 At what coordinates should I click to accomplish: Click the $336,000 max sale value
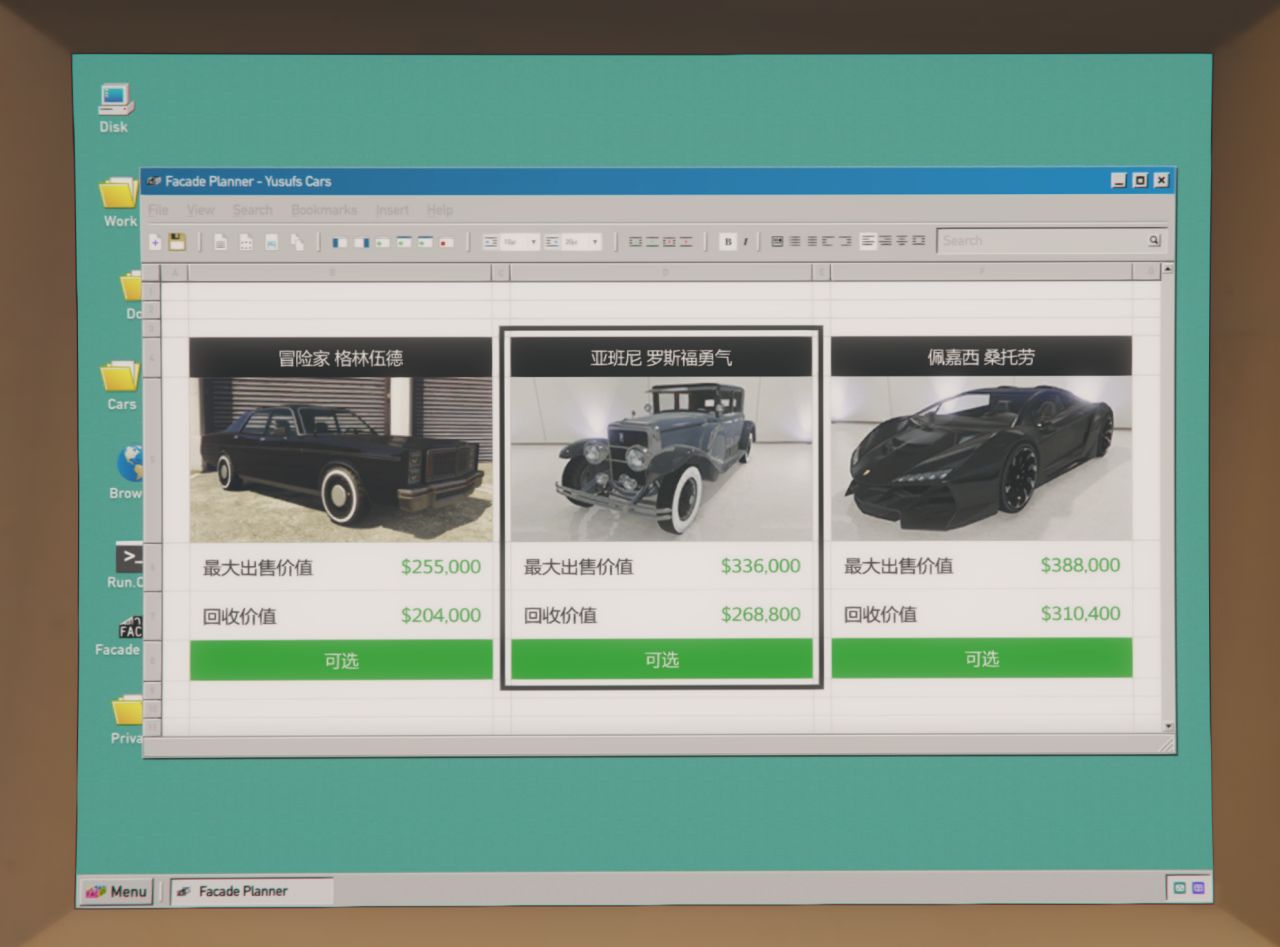761,566
